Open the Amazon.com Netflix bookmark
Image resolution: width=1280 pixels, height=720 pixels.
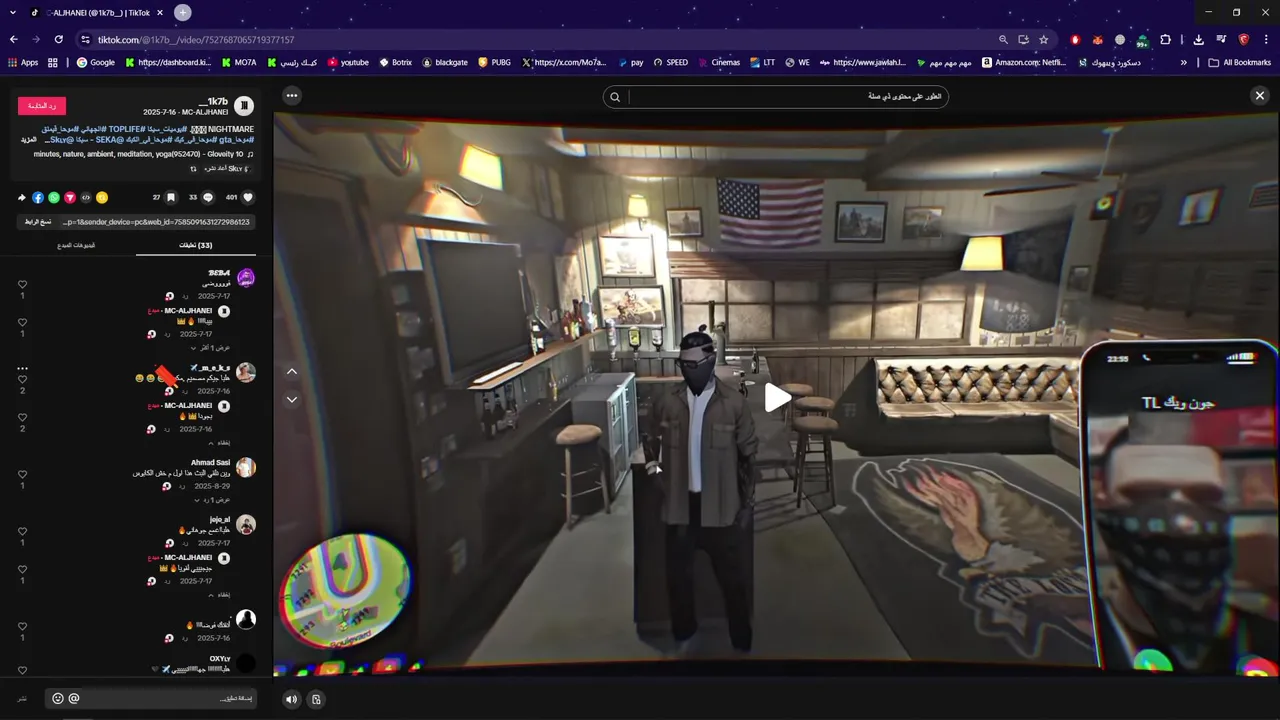point(1023,62)
